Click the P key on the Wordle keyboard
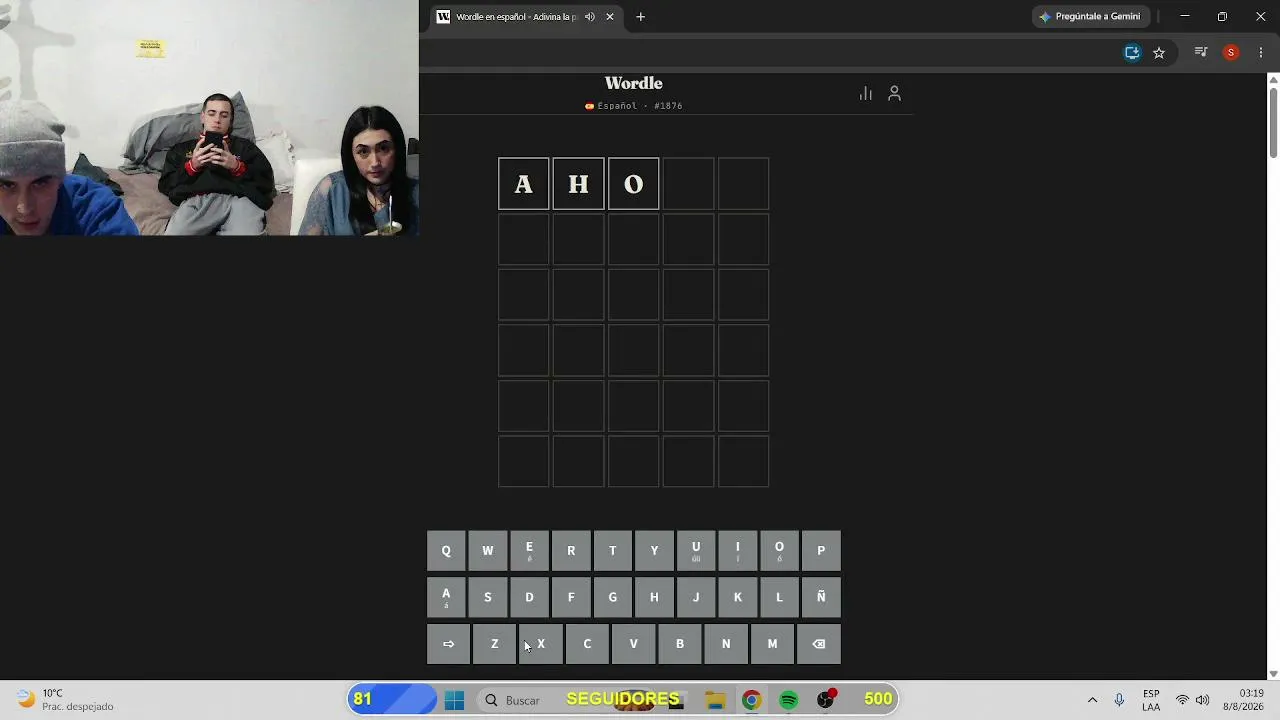The height and width of the screenshot is (720, 1280). [x=821, y=551]
